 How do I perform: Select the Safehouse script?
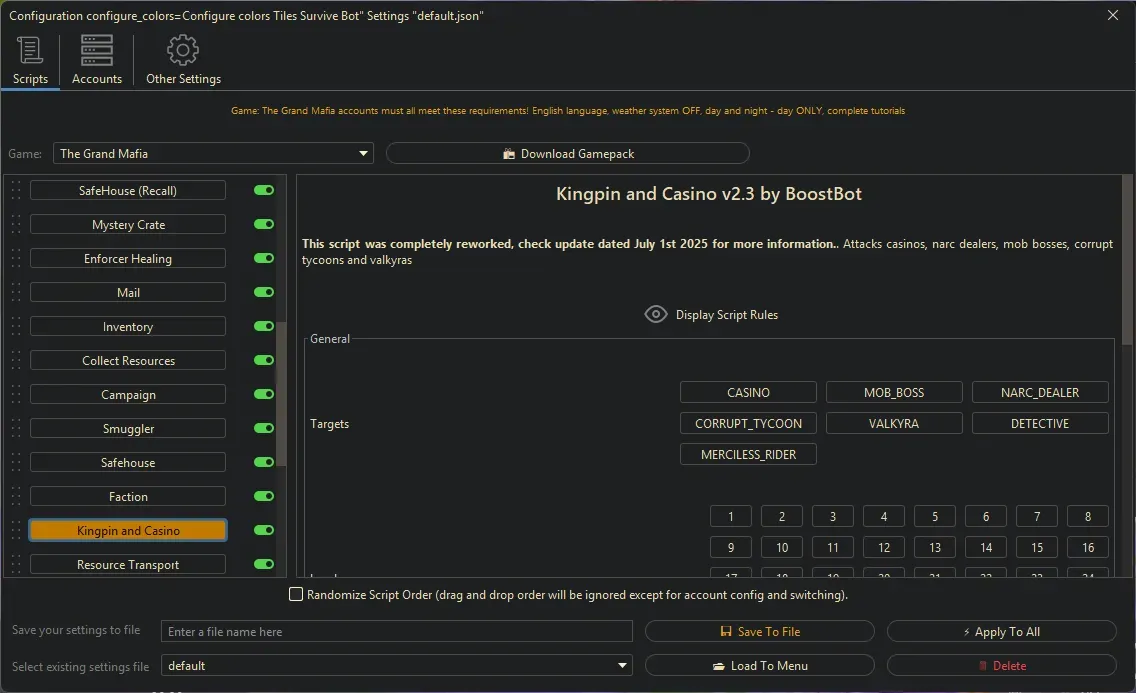pyautogui.click(x=128, y=463)
